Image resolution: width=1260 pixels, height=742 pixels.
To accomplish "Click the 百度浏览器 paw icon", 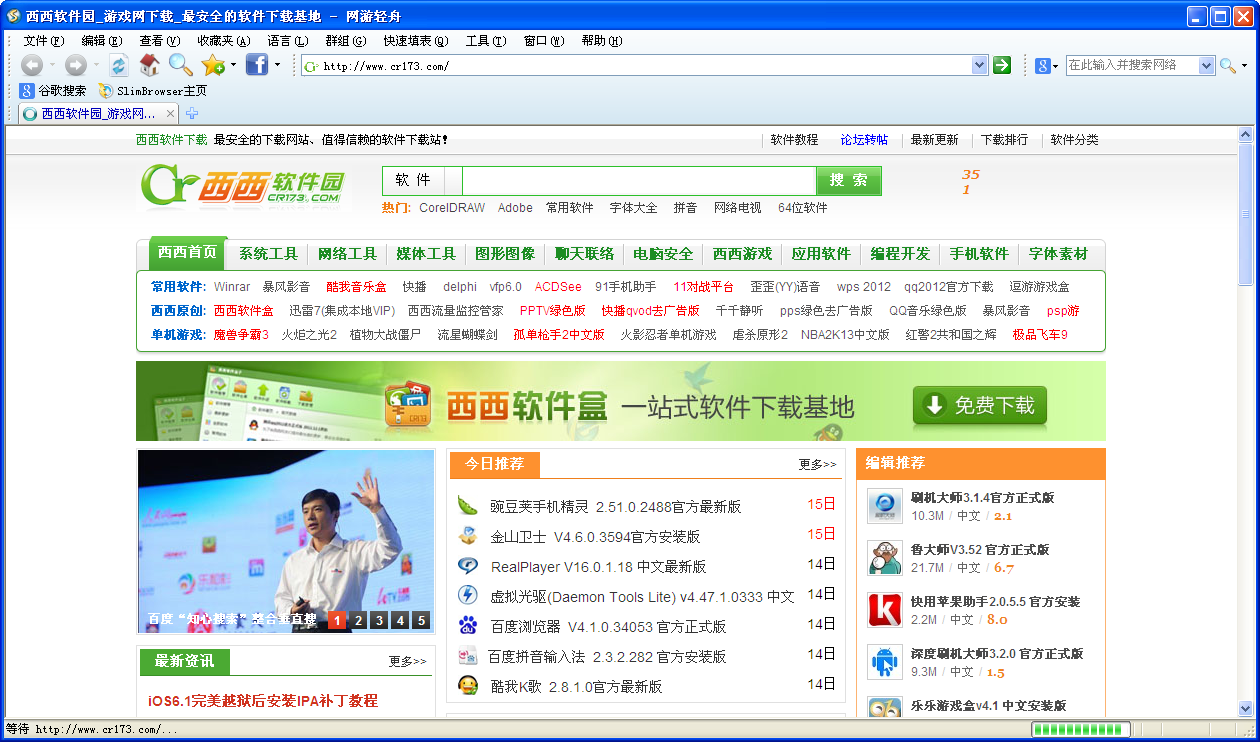I will point(468,625).
